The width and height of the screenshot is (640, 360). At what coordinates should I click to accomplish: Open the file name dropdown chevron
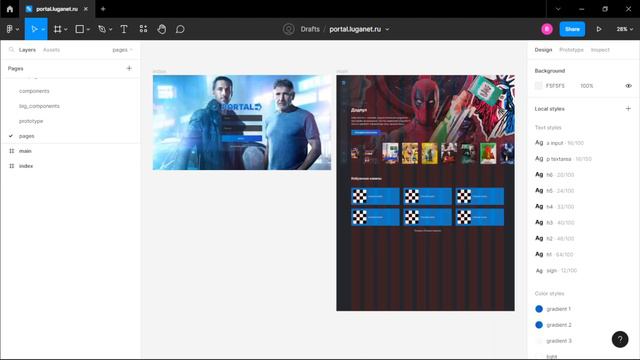click(387, 29)
